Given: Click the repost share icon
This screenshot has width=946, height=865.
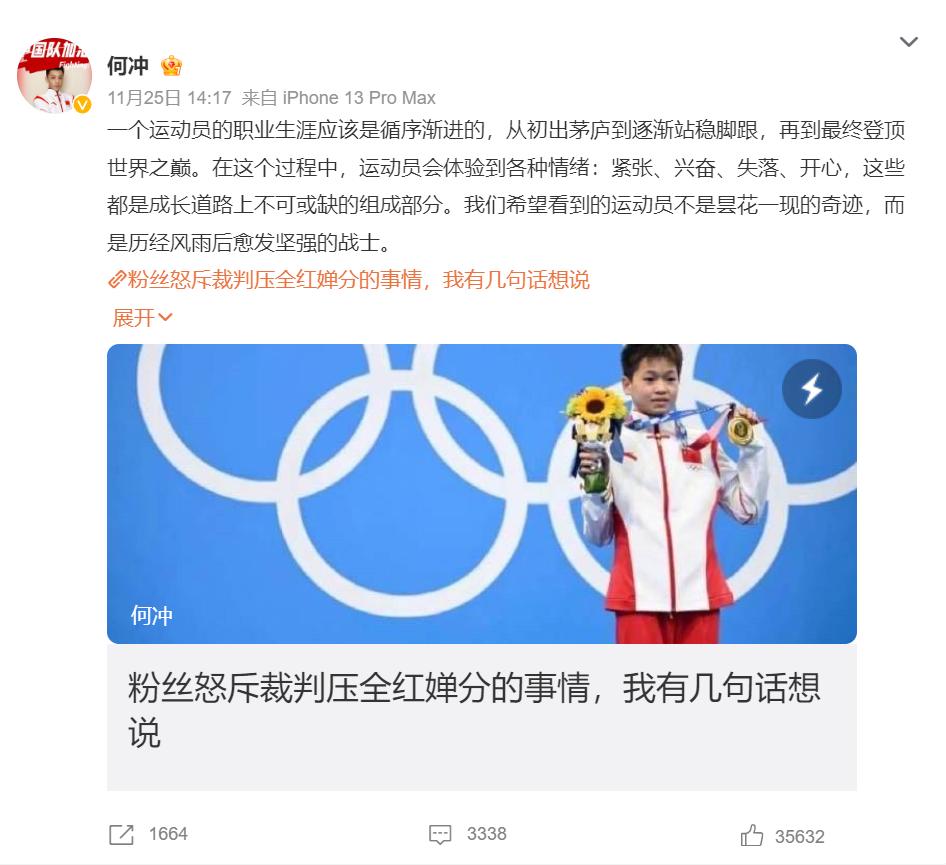Looking at the screenshot, I should click(121, 834).
